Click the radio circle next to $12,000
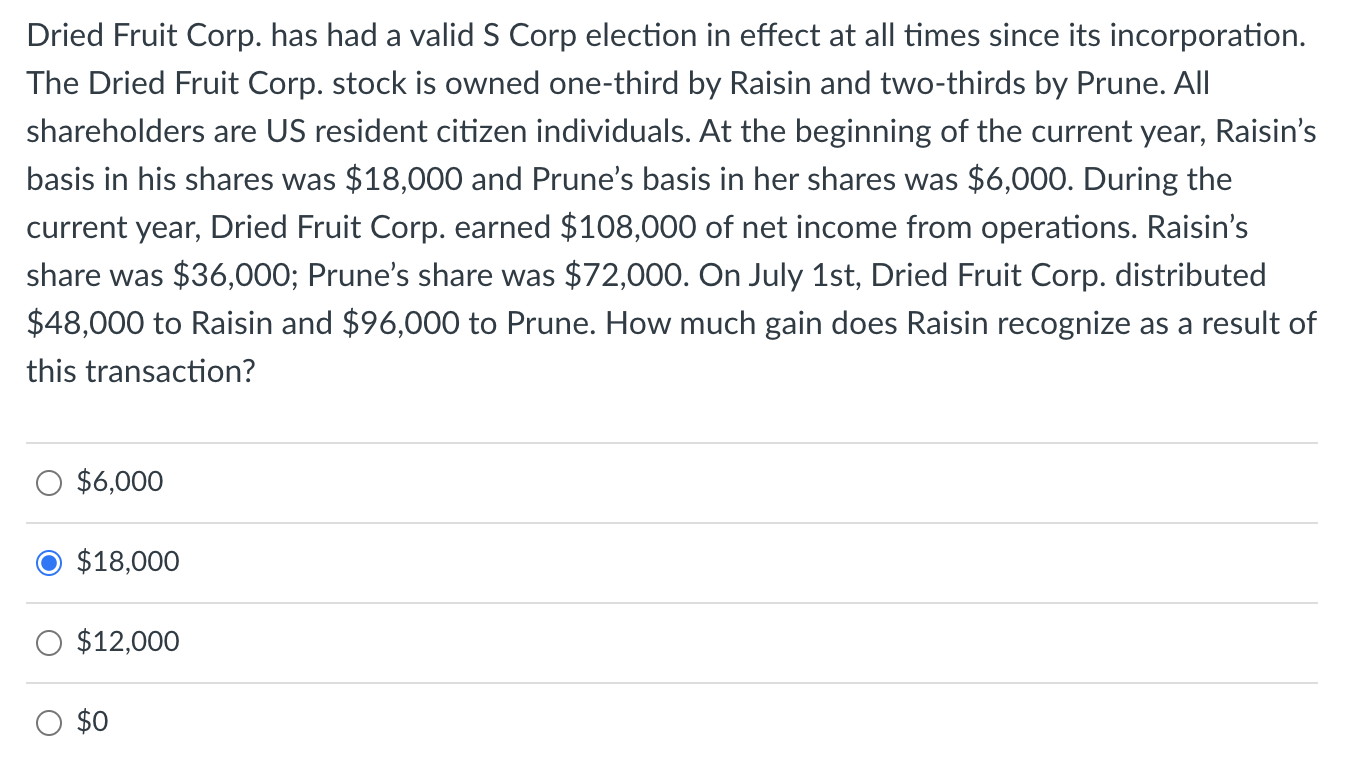The width and height of the screenshot is (1346, 780). click(48, 642)
